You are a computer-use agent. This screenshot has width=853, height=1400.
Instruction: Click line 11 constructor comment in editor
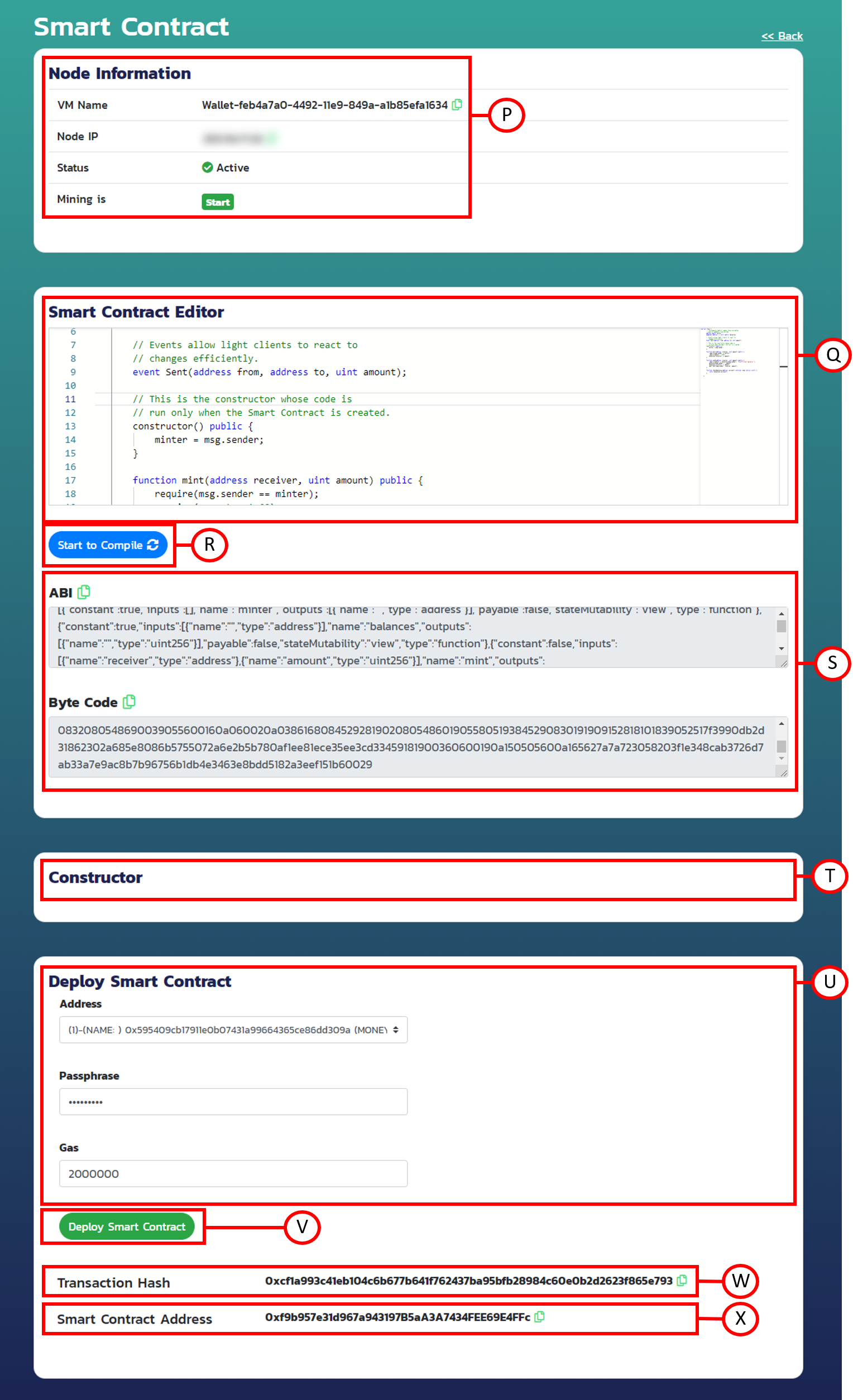tap(242, 399)
